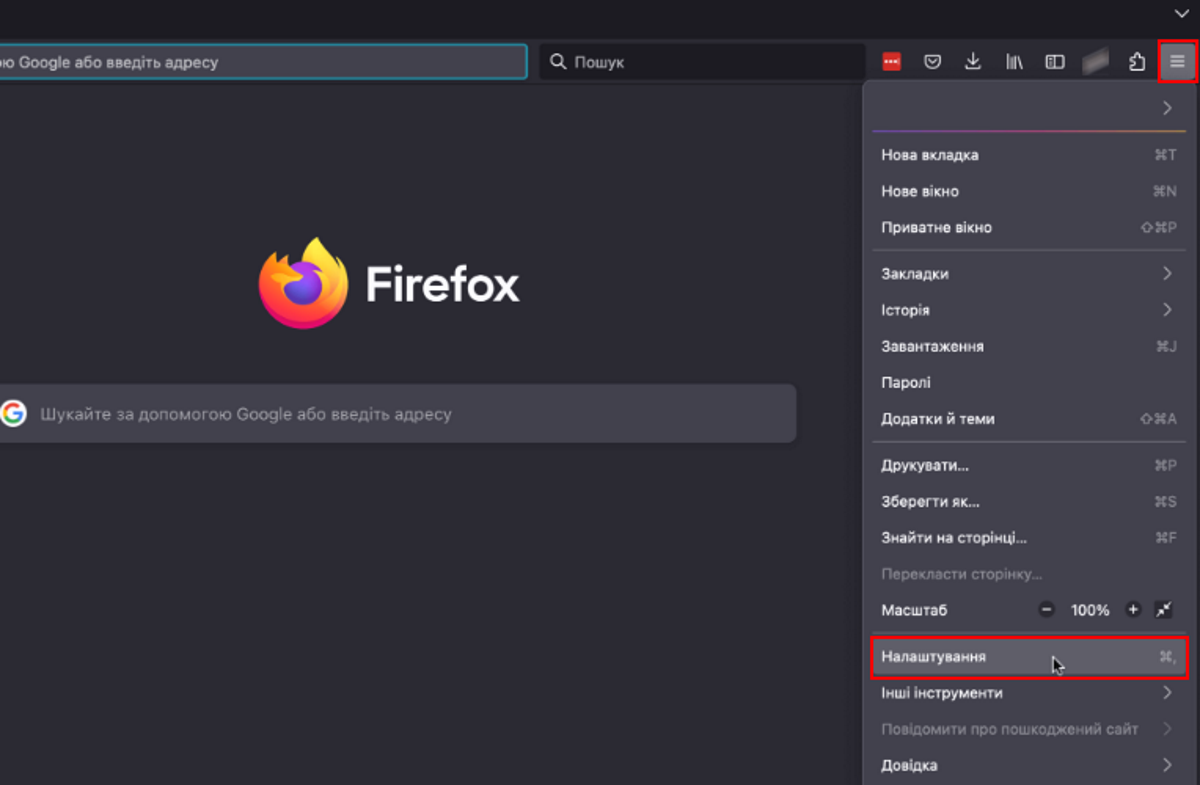This screenshot has height=785, width=1200.
Task: Select Нове вікно menu item
Action: [1029, 191]
